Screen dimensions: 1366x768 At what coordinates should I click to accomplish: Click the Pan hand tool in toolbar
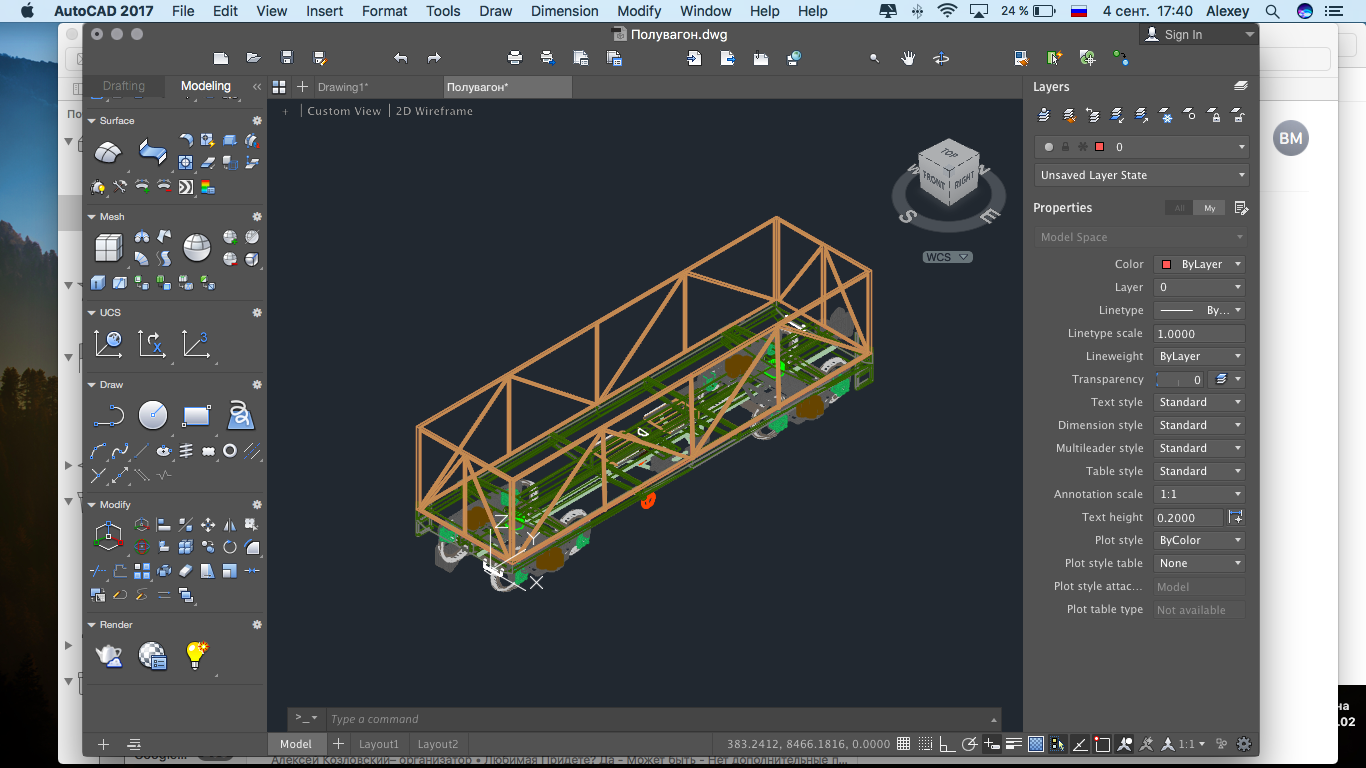[x=908, y=58]
